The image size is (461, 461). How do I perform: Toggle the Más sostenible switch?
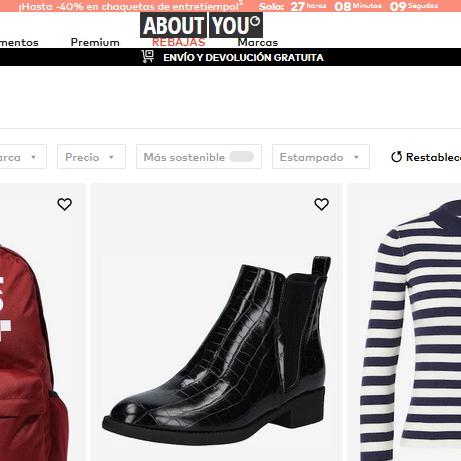(x=242, y=157)
